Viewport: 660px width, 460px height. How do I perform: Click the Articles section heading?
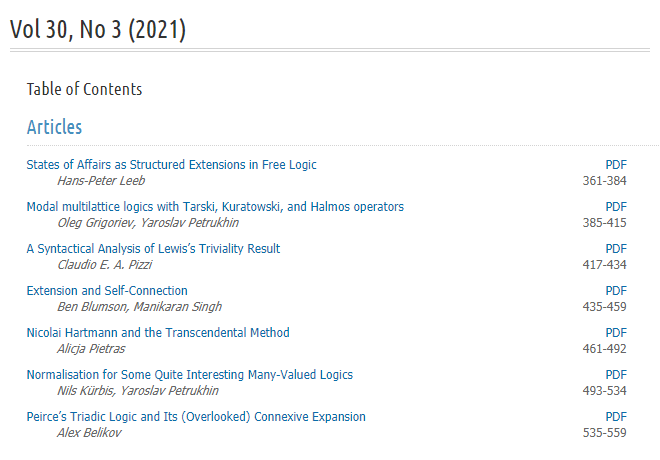click(x=54, y=127)
